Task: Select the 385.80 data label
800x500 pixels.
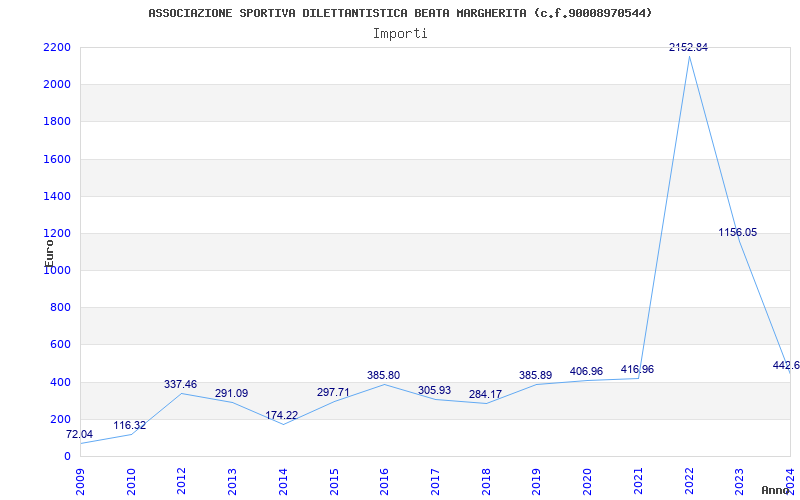Action: point(383,376)
